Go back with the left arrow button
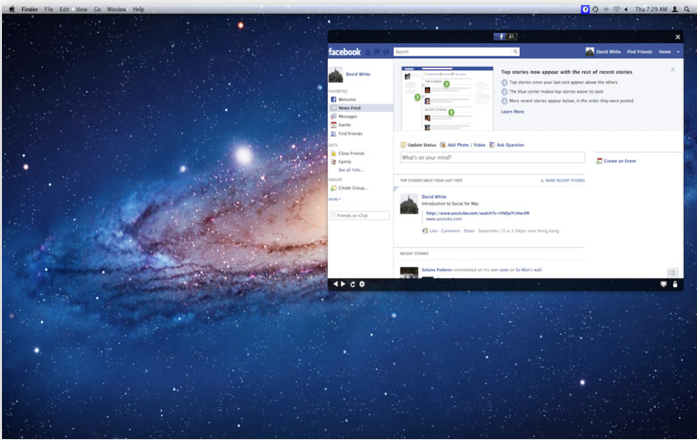This screenshot has width=697, height=440. 336,284
